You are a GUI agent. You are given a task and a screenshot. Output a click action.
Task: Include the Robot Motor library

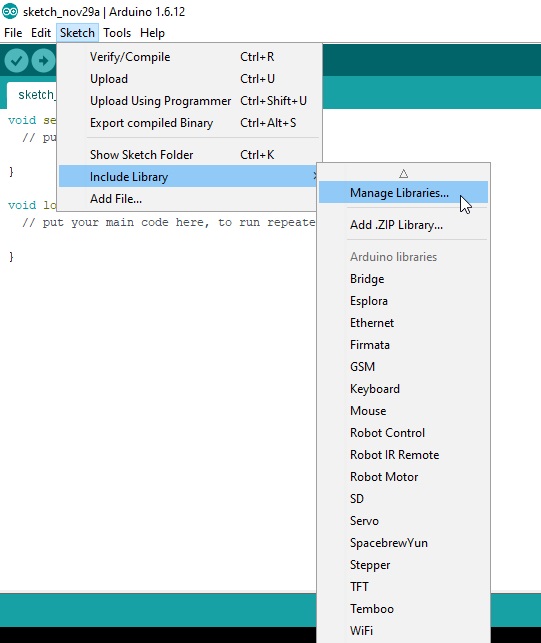pos(404,477)
